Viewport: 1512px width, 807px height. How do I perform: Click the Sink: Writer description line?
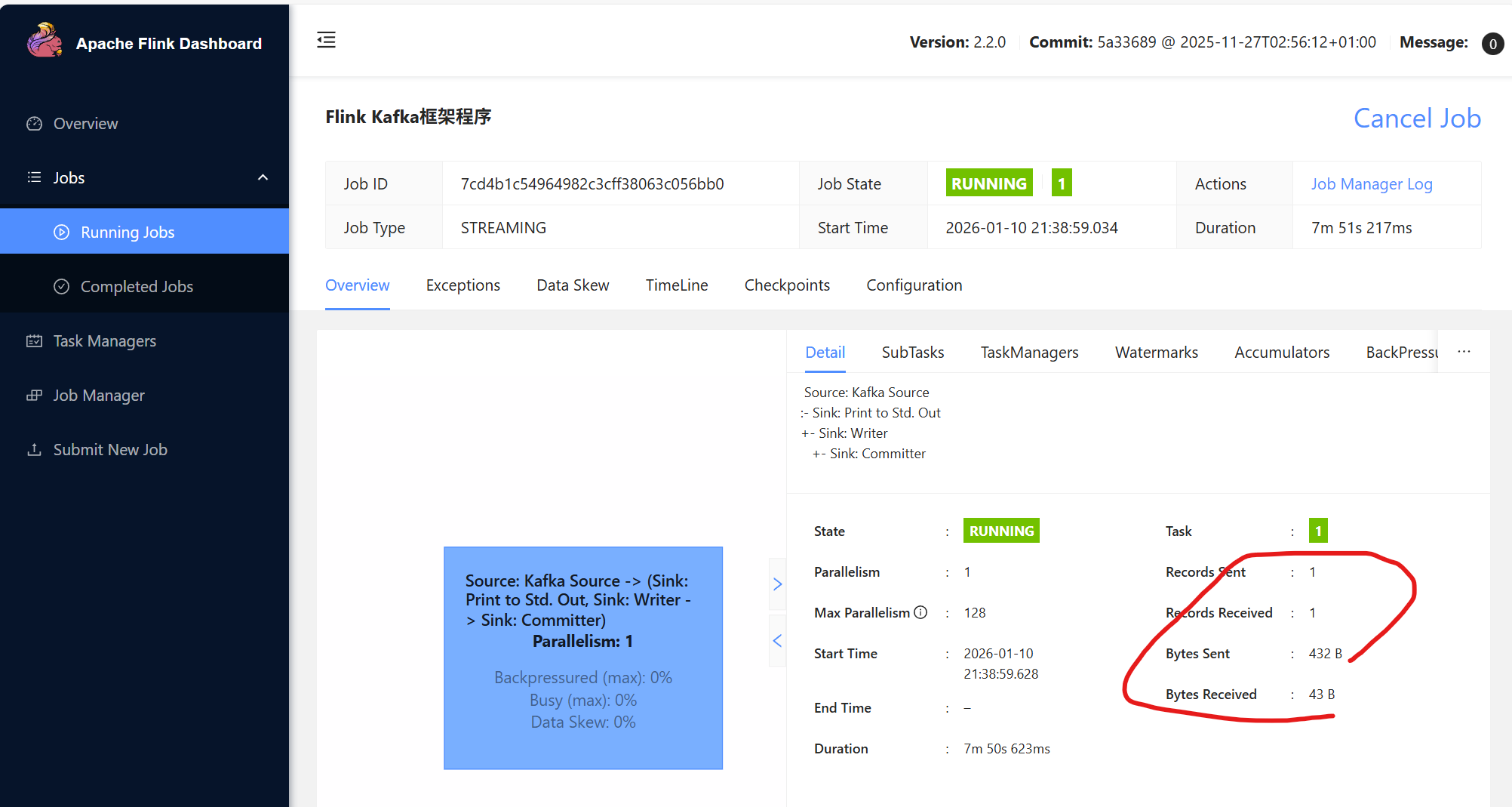coord(845,433)
